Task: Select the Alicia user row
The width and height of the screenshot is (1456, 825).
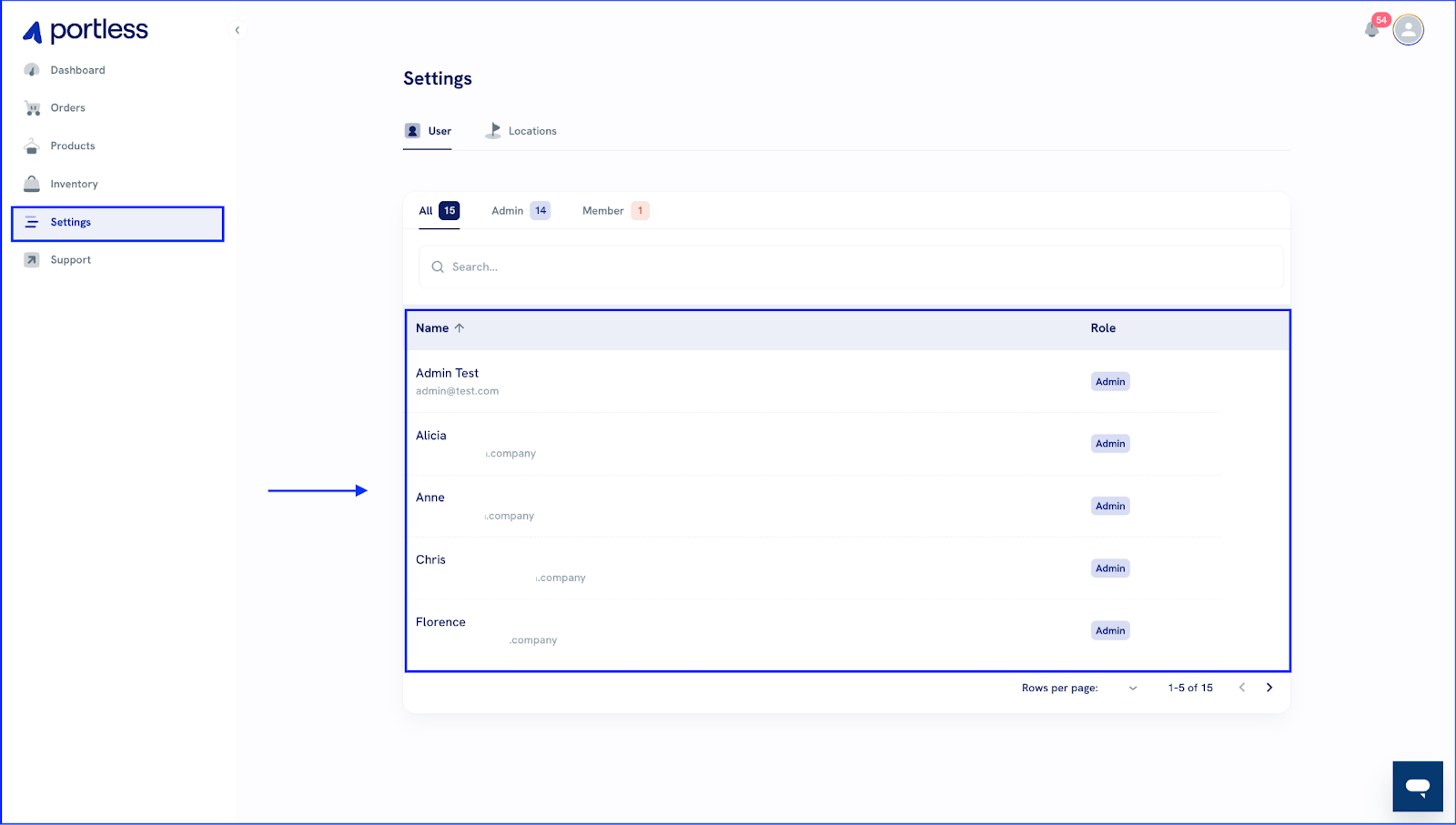Action: pyautogui.click(x=814, y=444)
